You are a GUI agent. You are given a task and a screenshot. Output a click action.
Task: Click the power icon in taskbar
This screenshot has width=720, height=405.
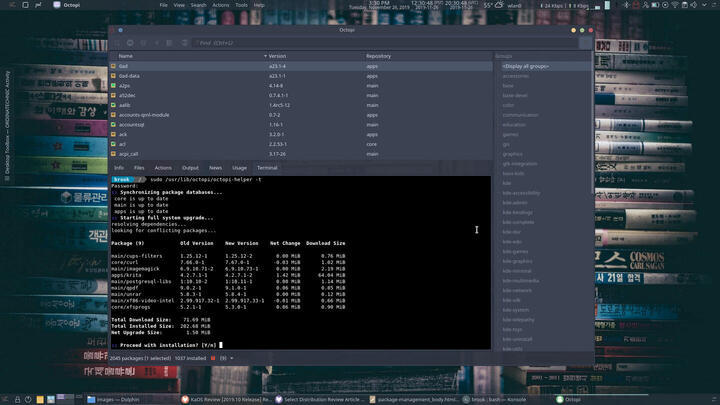tap(28, 399)
